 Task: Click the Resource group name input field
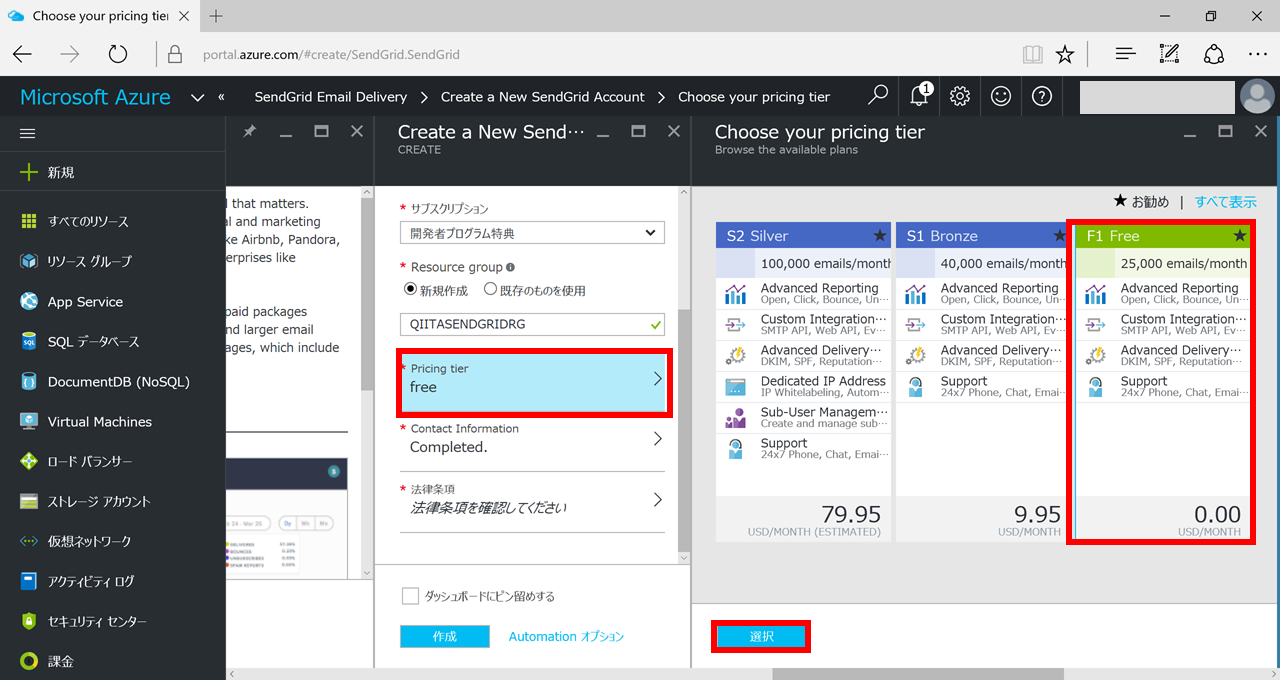532,325
